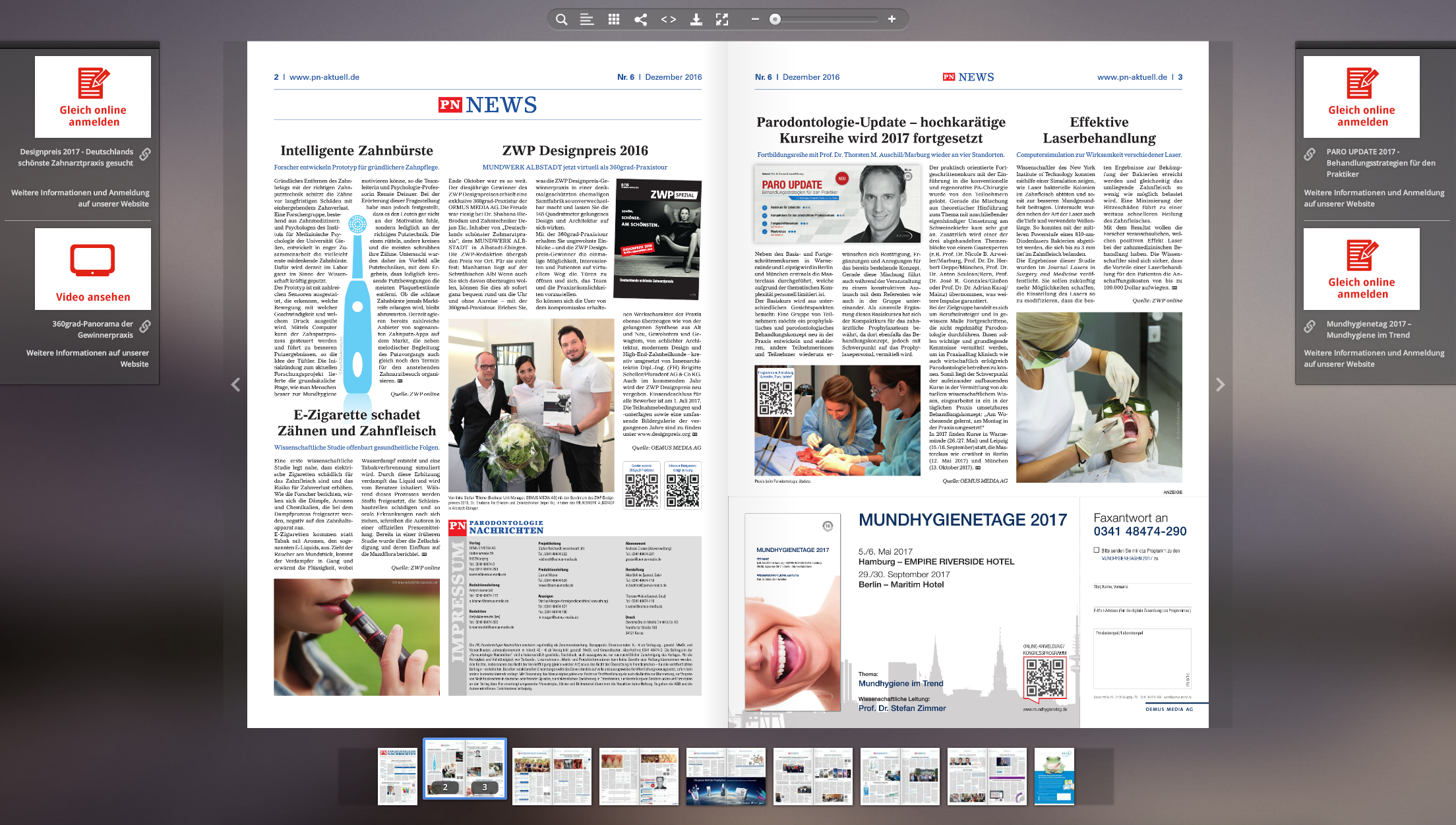The width and height of the screenshot is (1456, 825).
Task: Click 'Designpreis 2017 - Deutschlands schönste Zahnarztpraxis gesucht'
Action: coord(76,157)
